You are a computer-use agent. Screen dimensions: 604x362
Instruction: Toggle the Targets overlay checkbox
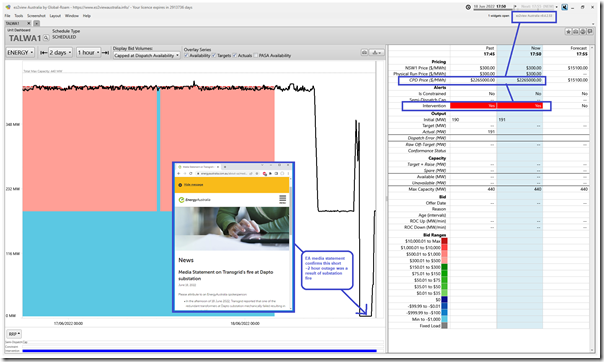pyautogui.click(x=214, y=55)
